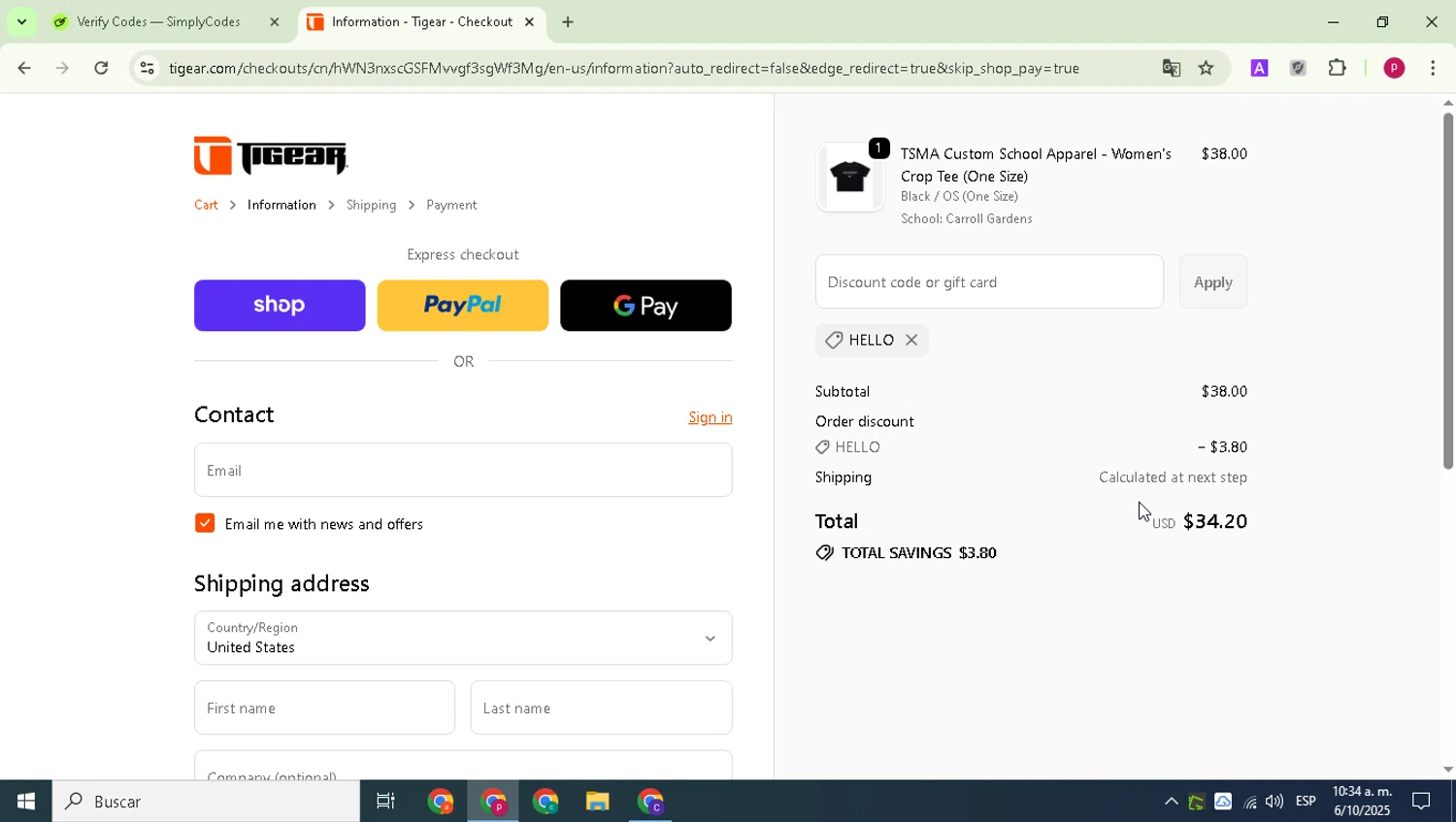This screenshot has width=1456, height=822.
Task: Open the Chrome profile avatar
Action: (x=1394, y=68)
